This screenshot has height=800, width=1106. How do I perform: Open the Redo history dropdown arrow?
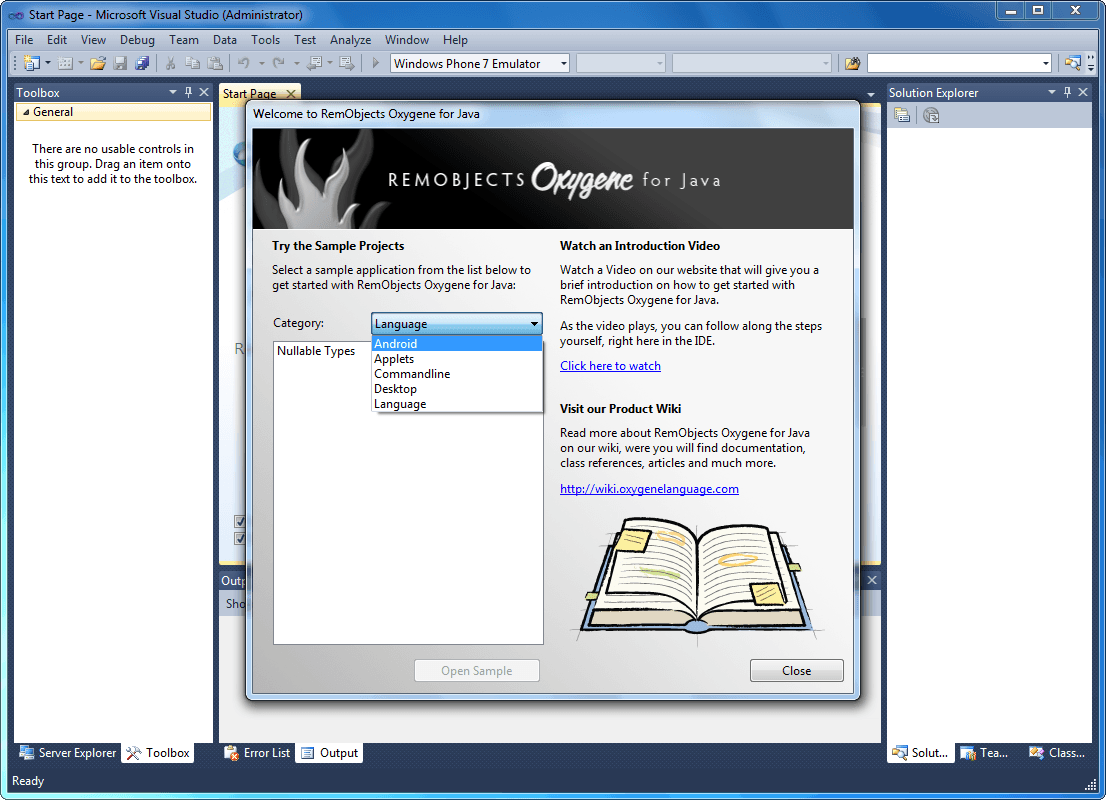[x=297, y=63]
